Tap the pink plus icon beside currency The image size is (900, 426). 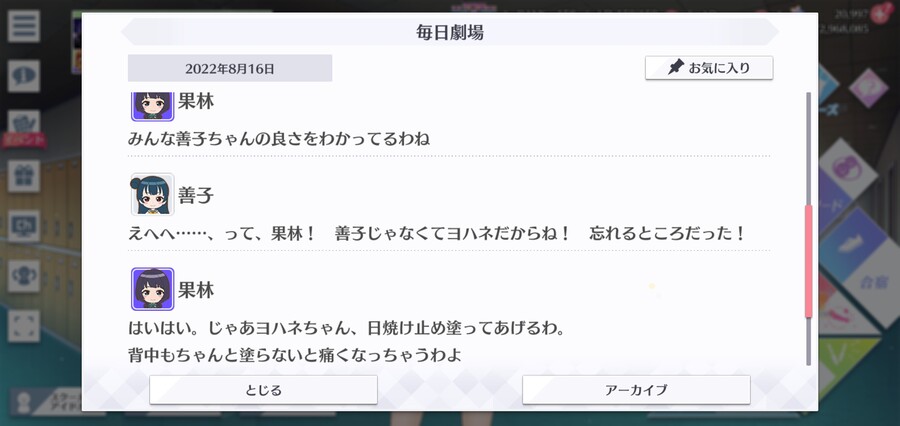tap(880, 13)
